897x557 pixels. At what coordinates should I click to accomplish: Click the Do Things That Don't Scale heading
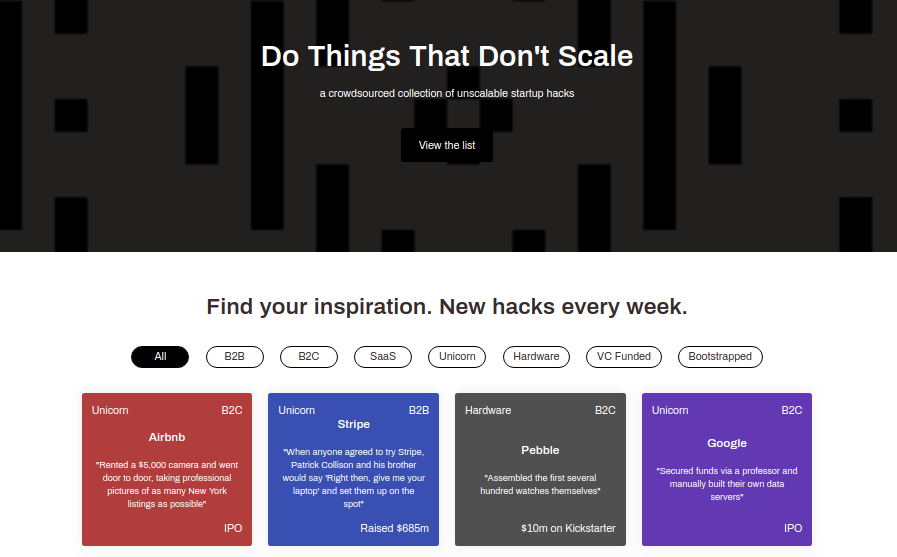447,56
